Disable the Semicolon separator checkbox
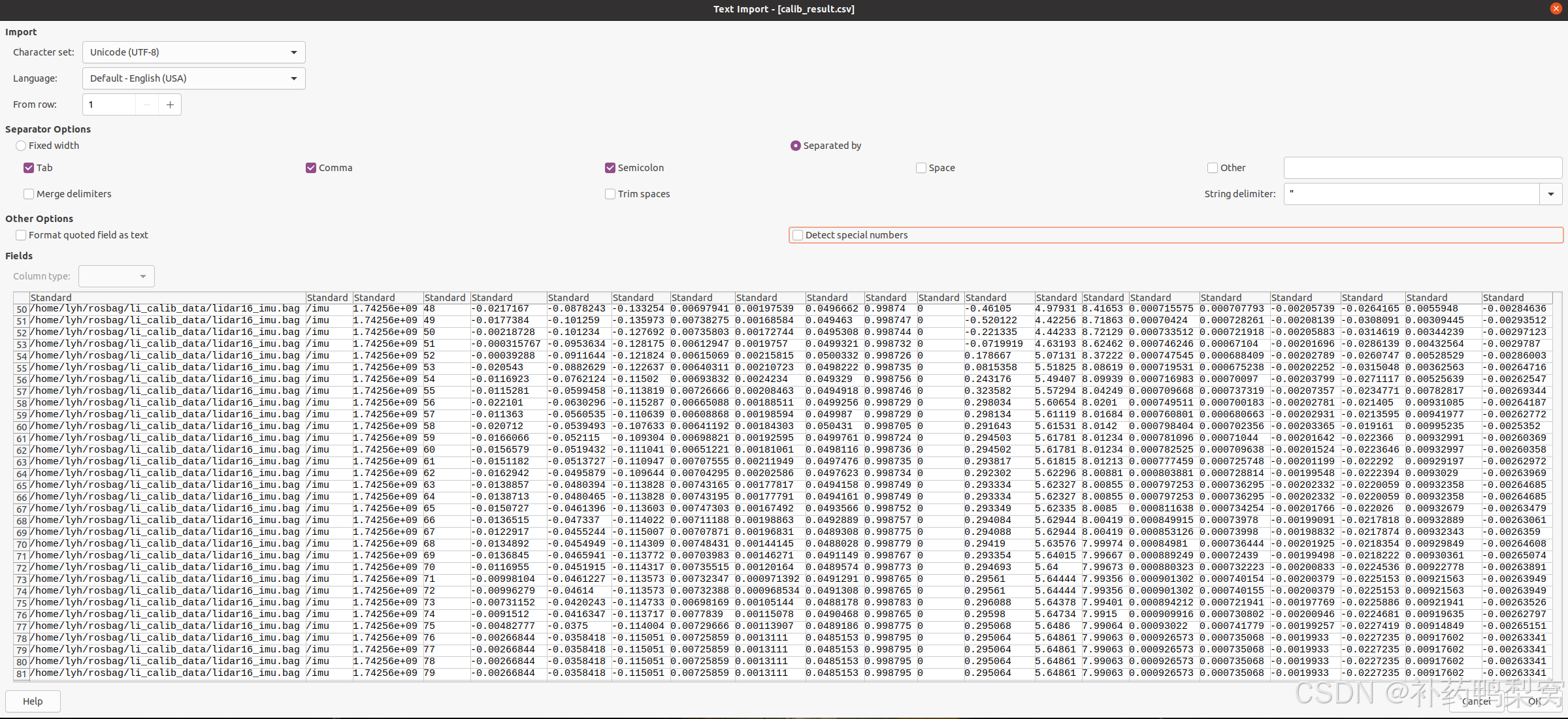Screen dimensions: 1568x719 610,168
